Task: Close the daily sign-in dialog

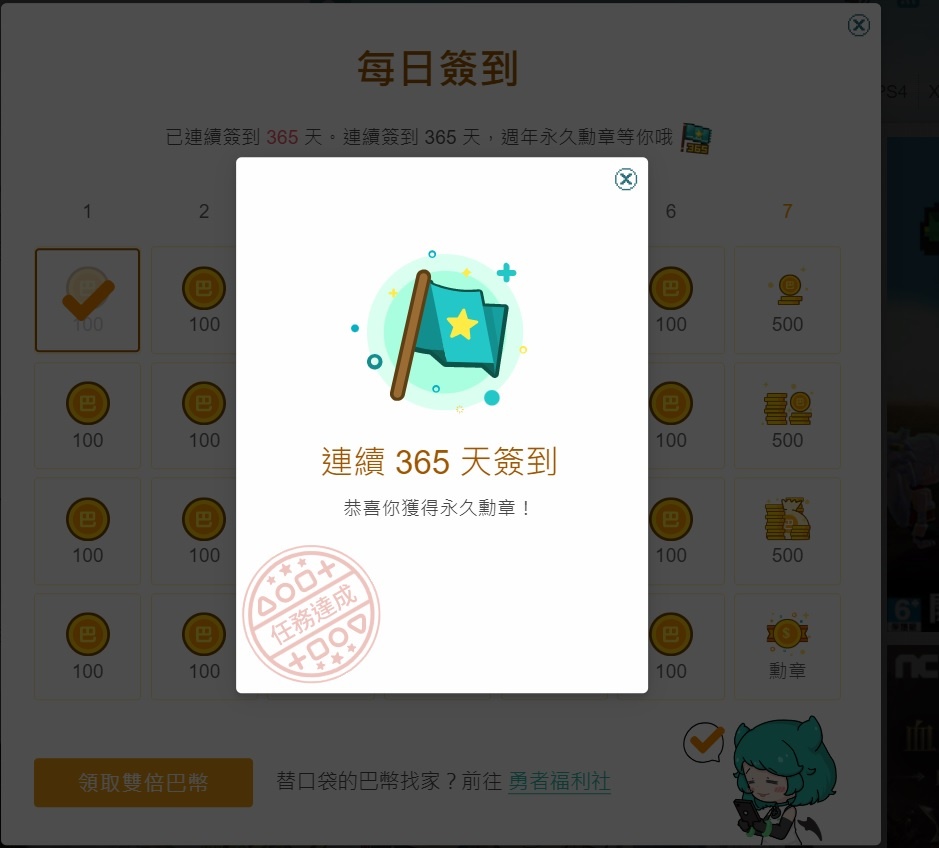Action: pos(859,25)
